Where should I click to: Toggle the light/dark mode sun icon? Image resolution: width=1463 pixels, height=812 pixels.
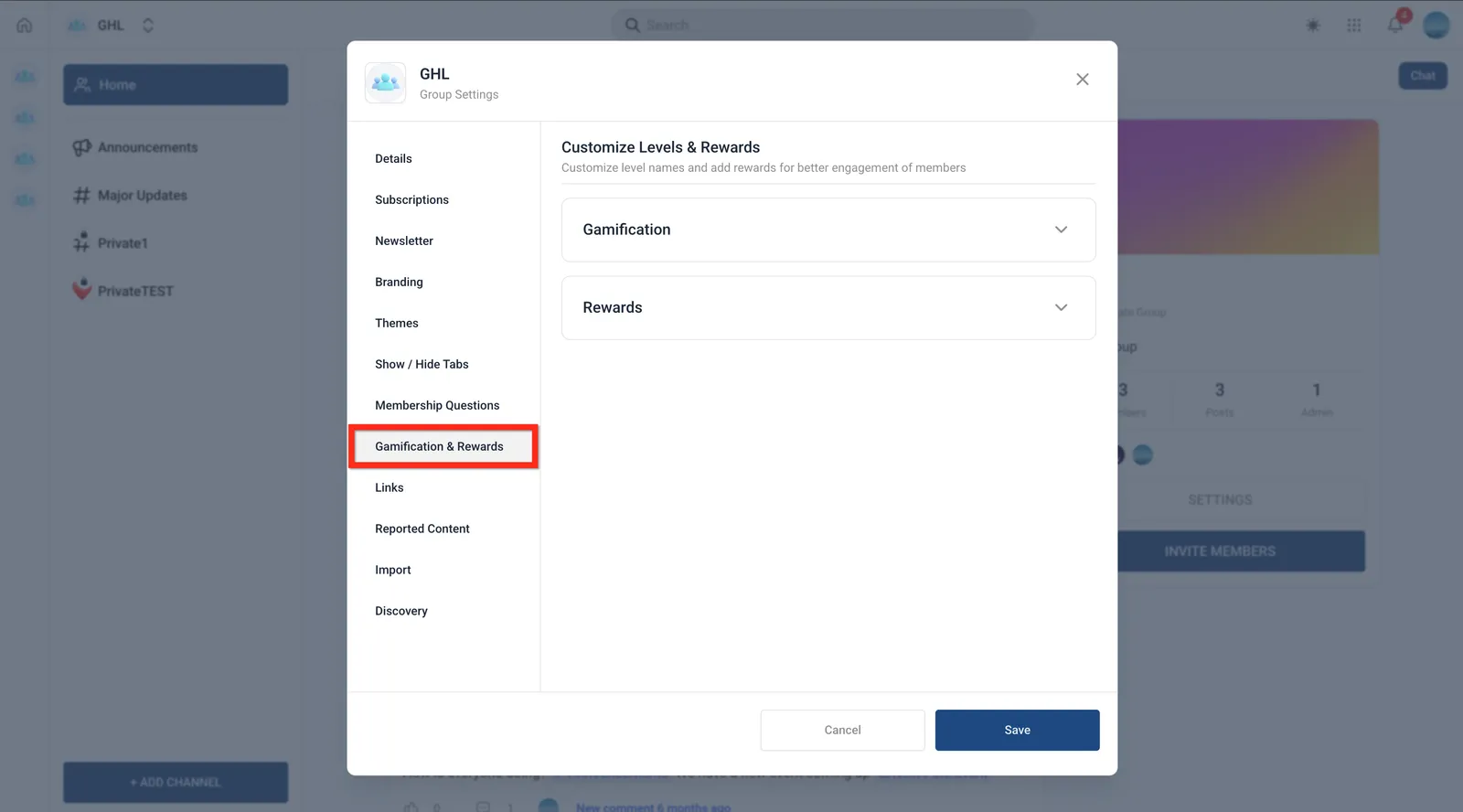[x=1313, y=26]
